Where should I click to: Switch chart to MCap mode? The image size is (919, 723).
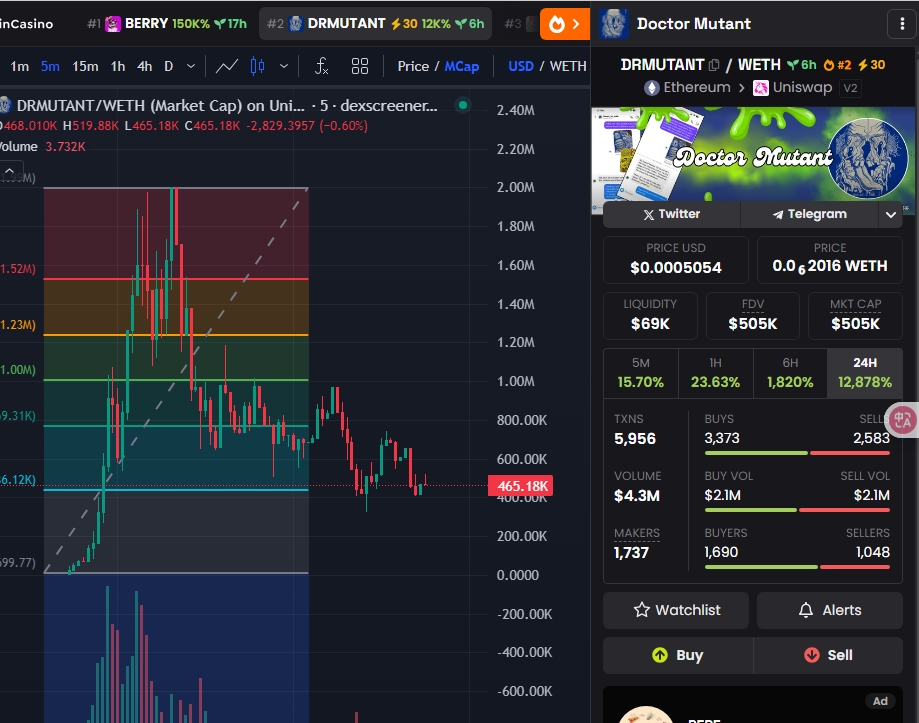[461, 66]
